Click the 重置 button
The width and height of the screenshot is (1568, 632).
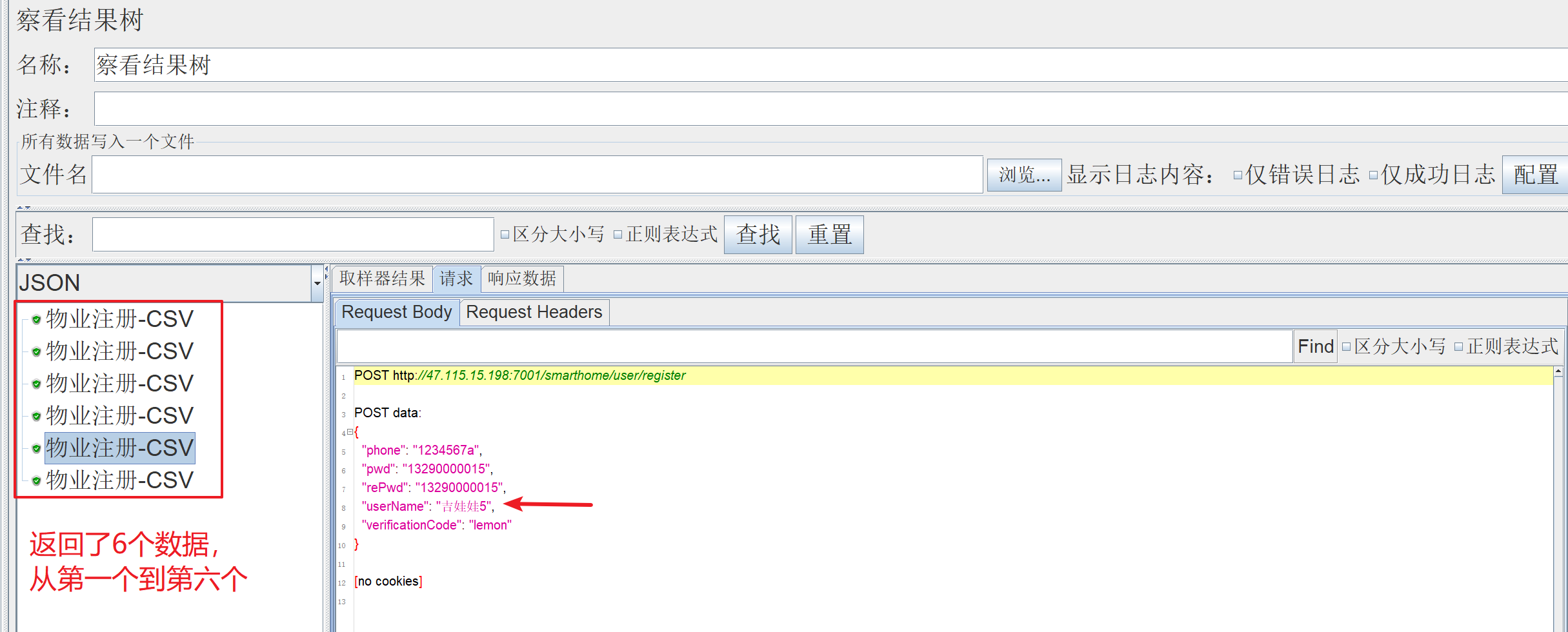click(829, 234)
